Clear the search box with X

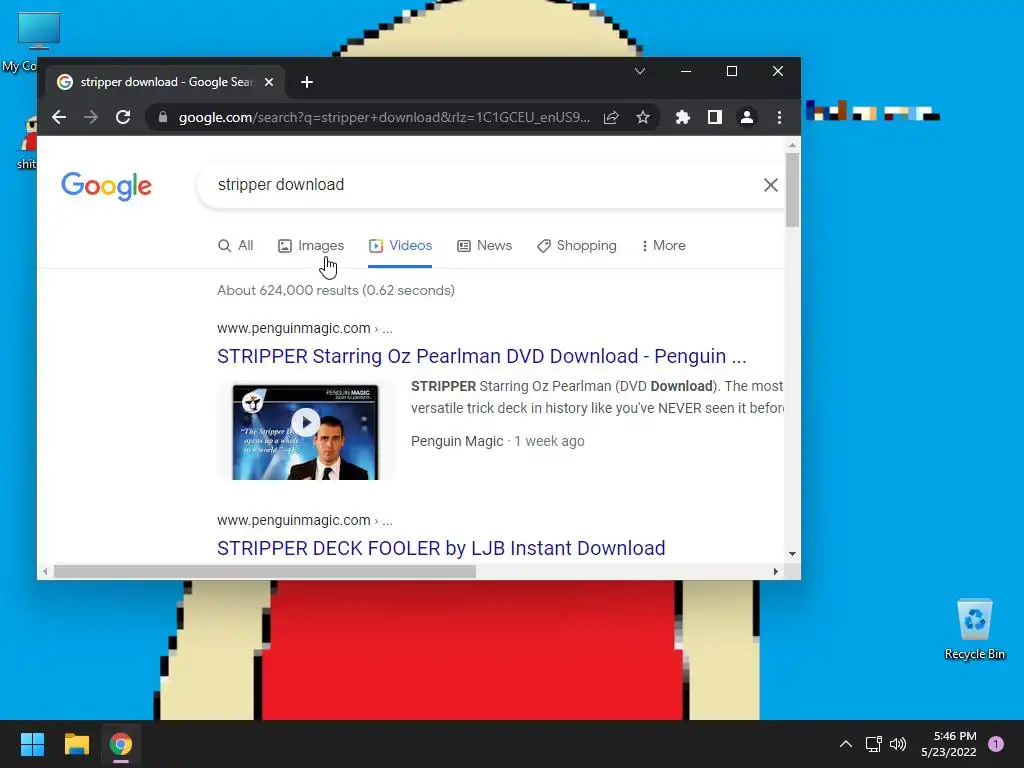pos(771,185)
